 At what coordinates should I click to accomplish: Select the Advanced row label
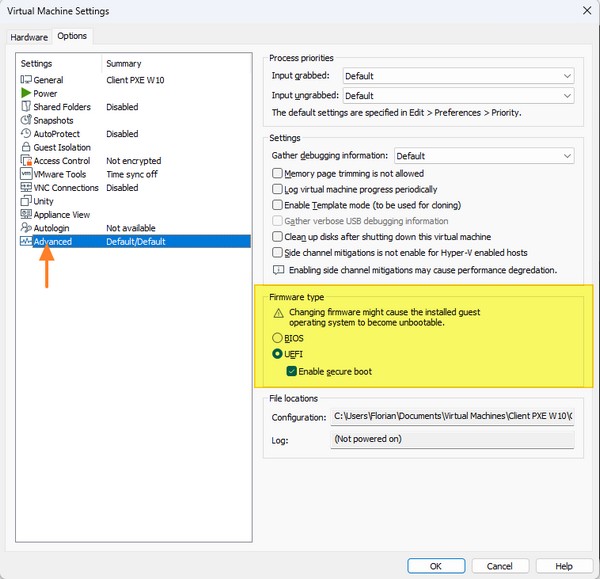click(52, 241)
